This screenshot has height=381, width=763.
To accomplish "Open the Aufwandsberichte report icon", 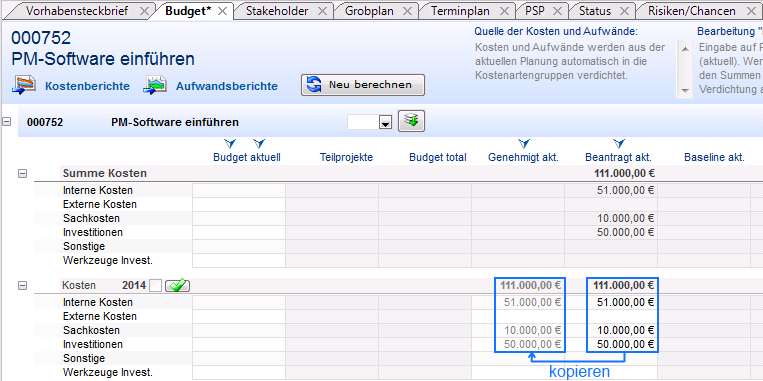I will pos(155,85).
